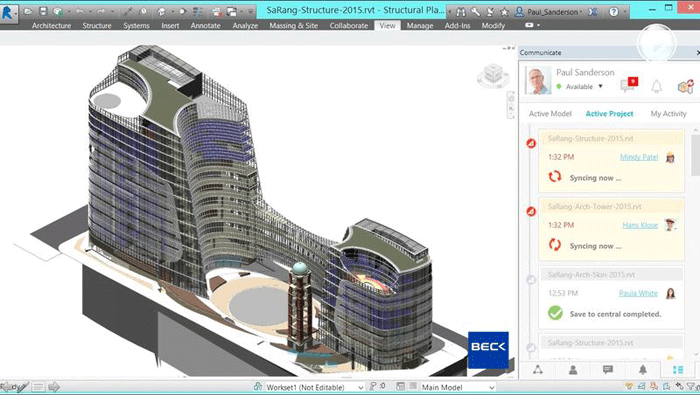Select the Measure tool icon
Screen dimensions: 700x395
pos(128,12)
